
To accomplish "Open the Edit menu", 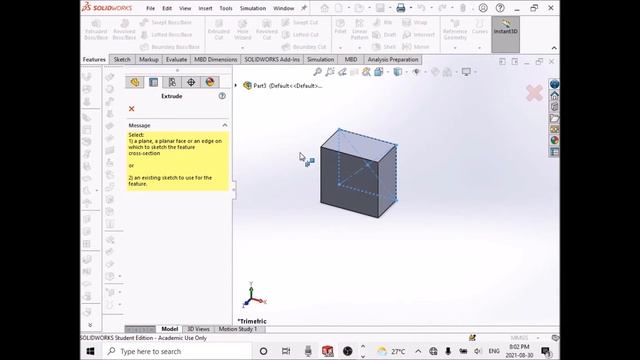I will pos(167,8).
